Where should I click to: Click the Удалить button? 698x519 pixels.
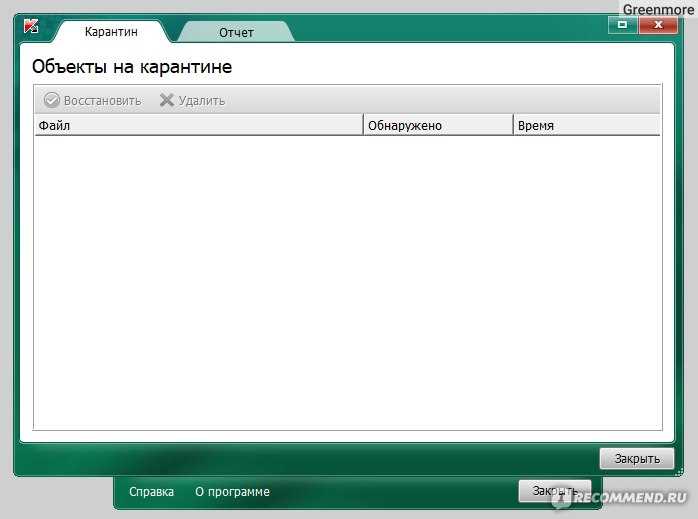[x=192, y=100]
